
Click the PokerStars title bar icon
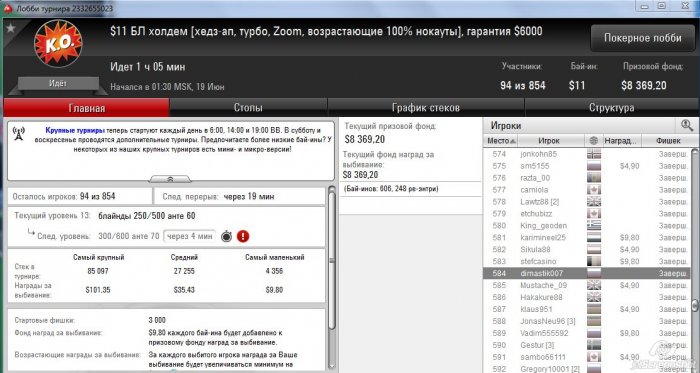7,8
